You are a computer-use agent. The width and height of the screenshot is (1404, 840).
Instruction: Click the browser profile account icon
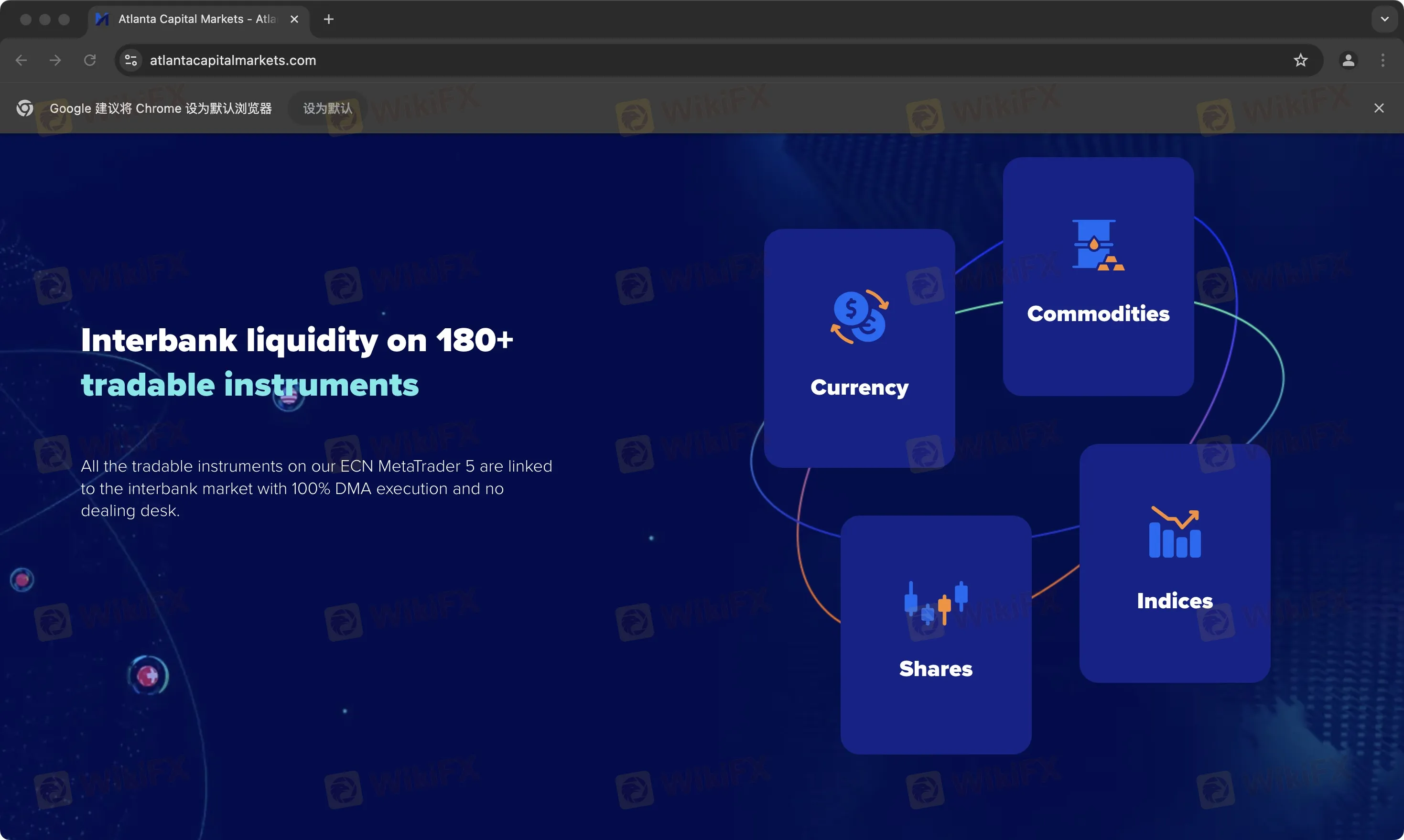1347,60
